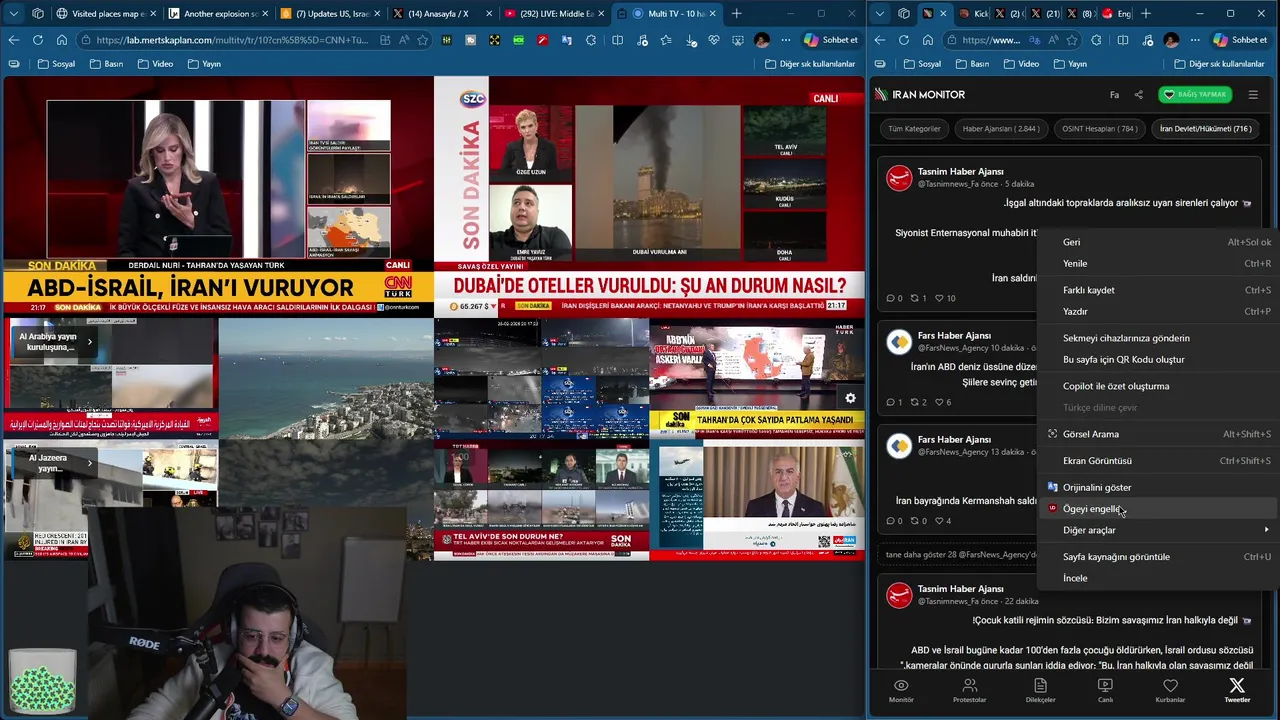Open split screen icon in right browser
This screenshot has width=1280, height=720.
(x=1123, y=40)
